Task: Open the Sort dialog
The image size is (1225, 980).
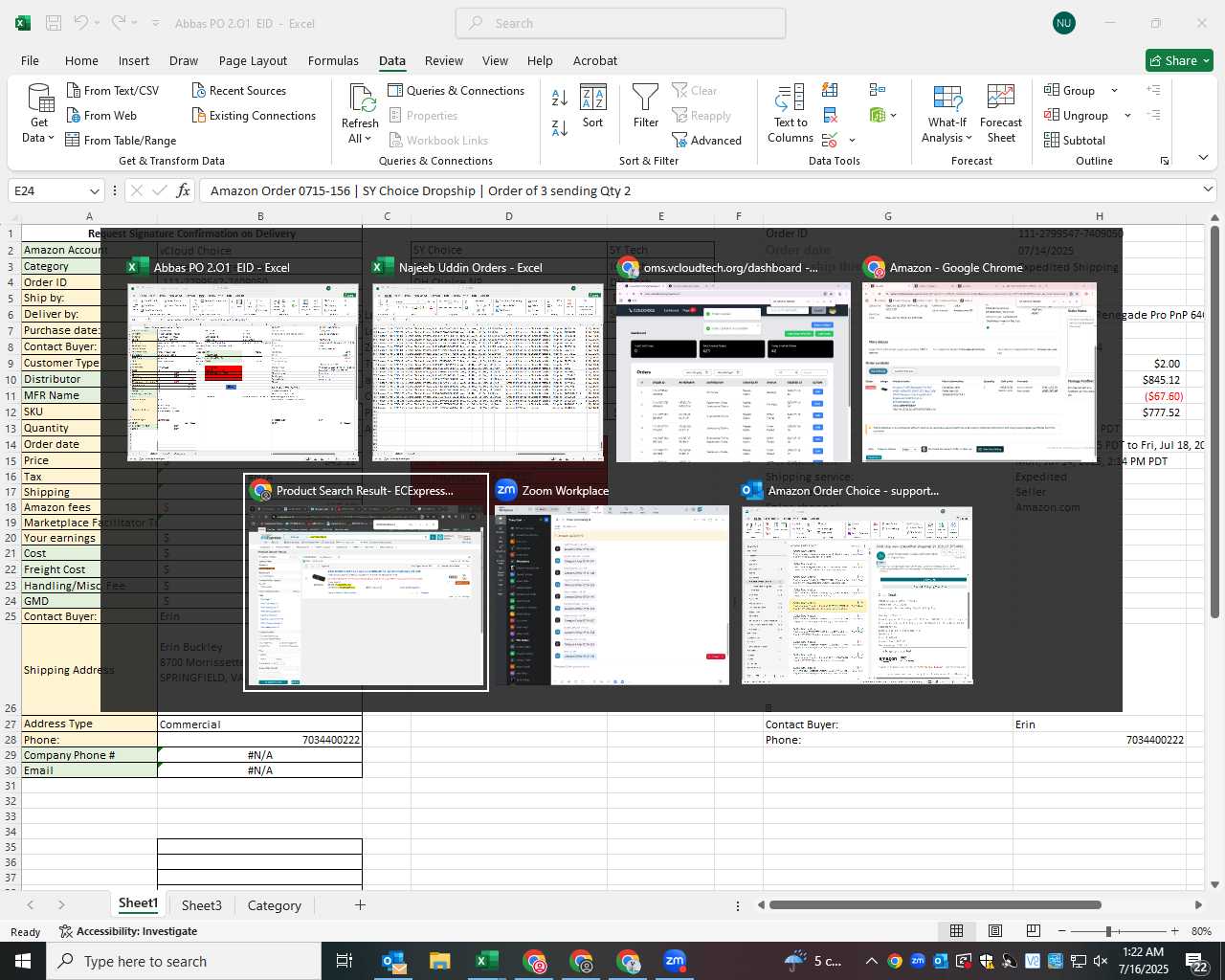Action: coord(593,106)
